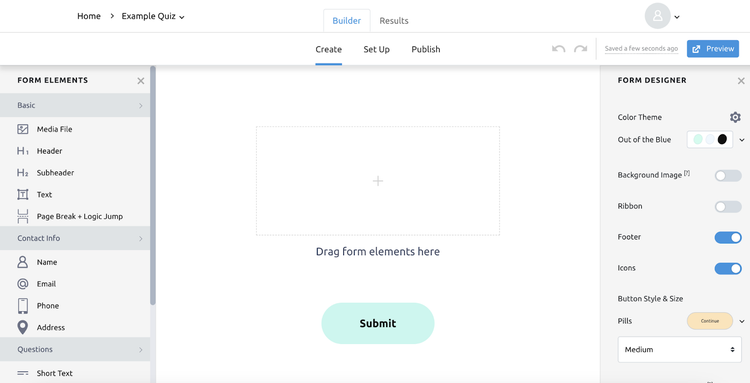Viewport: 750px width, 383px height.
Task: Turn on the Ribbon toggle
Action: point(728,207)
